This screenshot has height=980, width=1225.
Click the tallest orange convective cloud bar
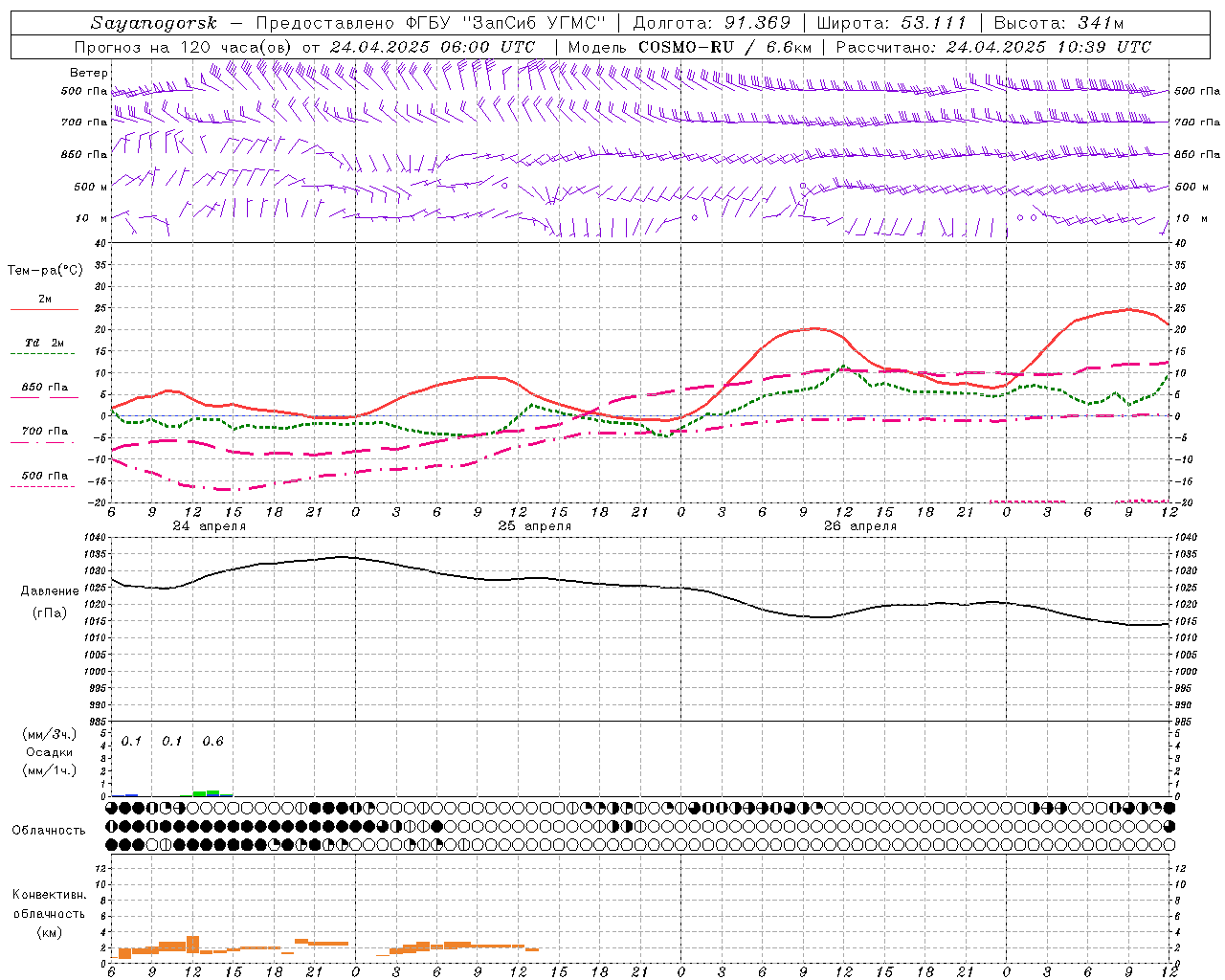click(x=192, y=945)
